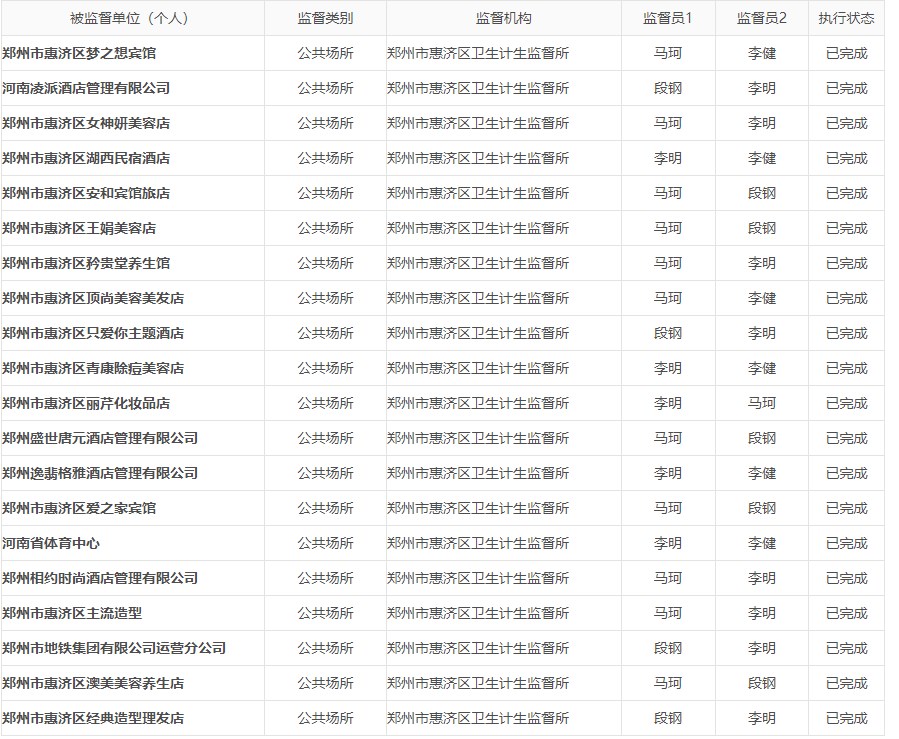
Task: Select 郑州市惠济区主流造型 row name
Action: 72,613
